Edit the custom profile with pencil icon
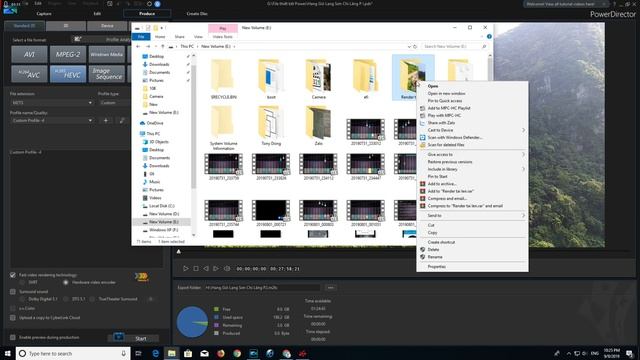Viewport: 640px width, 360px height. coord(122,120)
